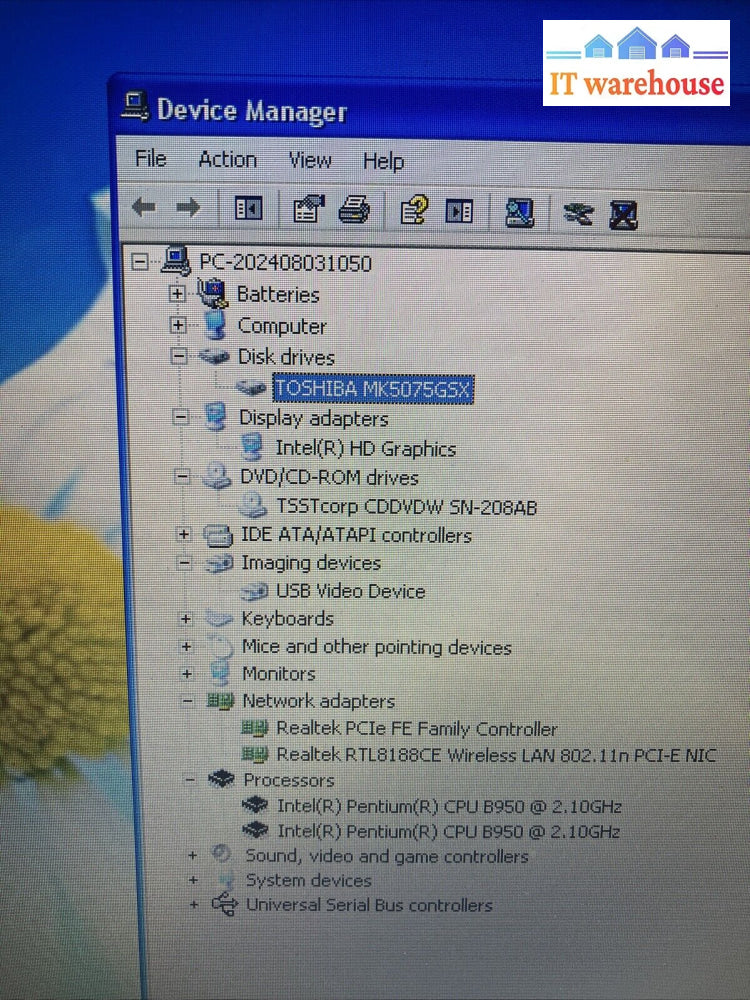Expand the Batteries category
This screenshot has height=1000, width=750.
click(177, 293)
